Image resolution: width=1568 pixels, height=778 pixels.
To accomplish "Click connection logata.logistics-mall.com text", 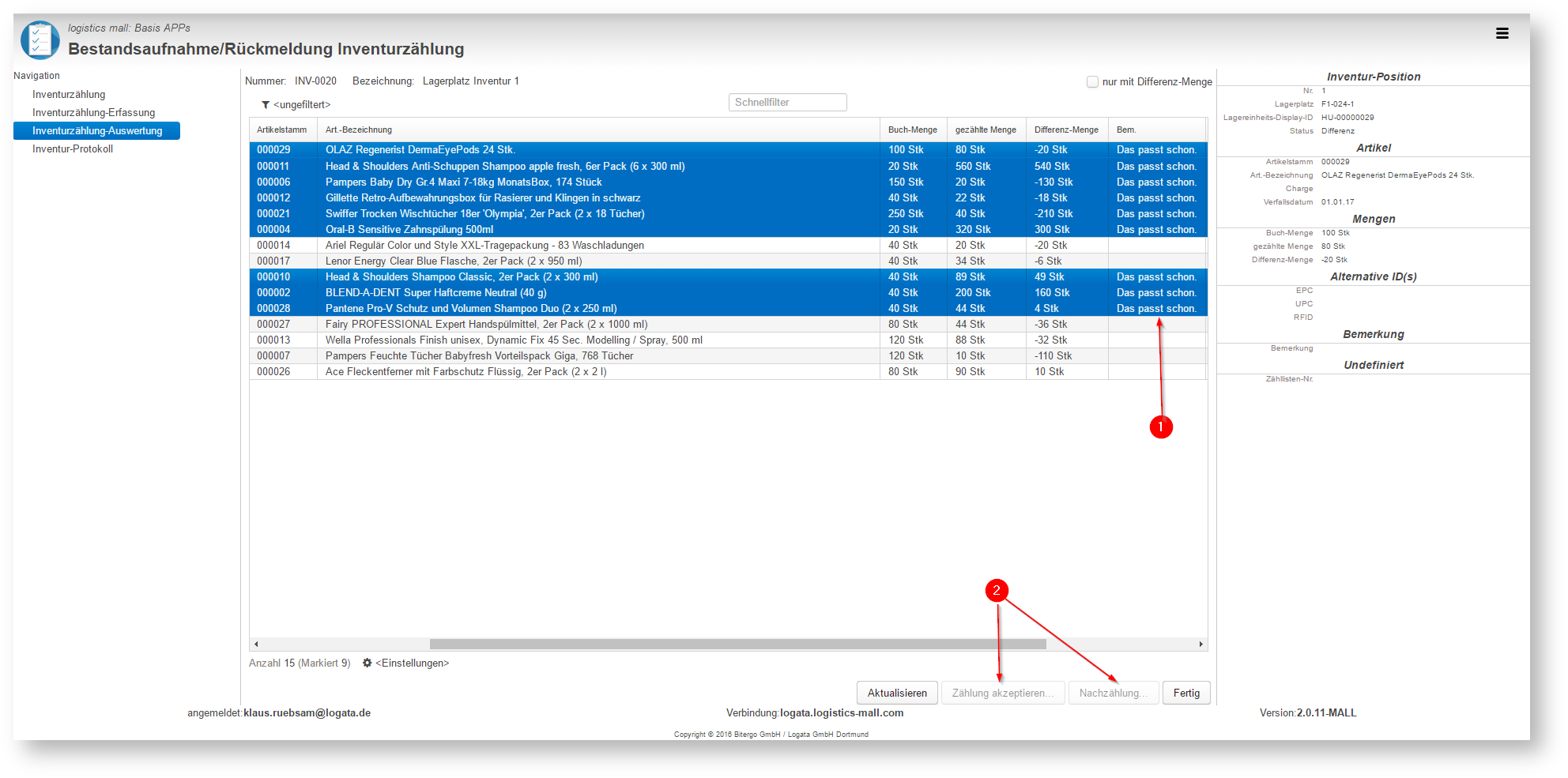I will (x=842, y=712).
